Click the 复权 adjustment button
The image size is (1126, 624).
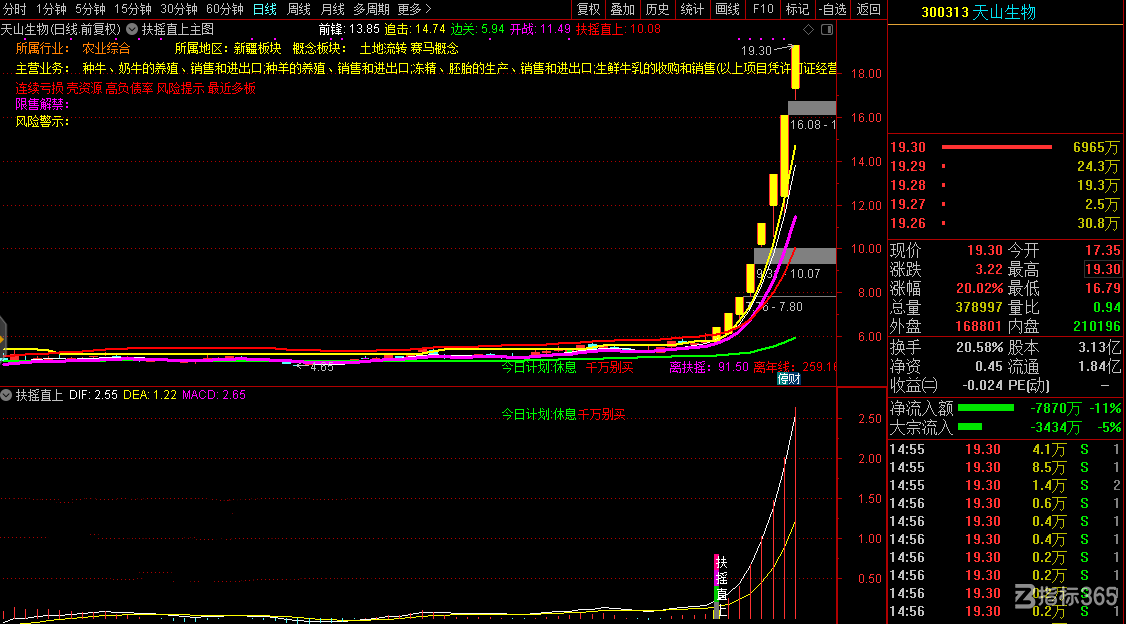pyautogui.click(x=588, y=9)
